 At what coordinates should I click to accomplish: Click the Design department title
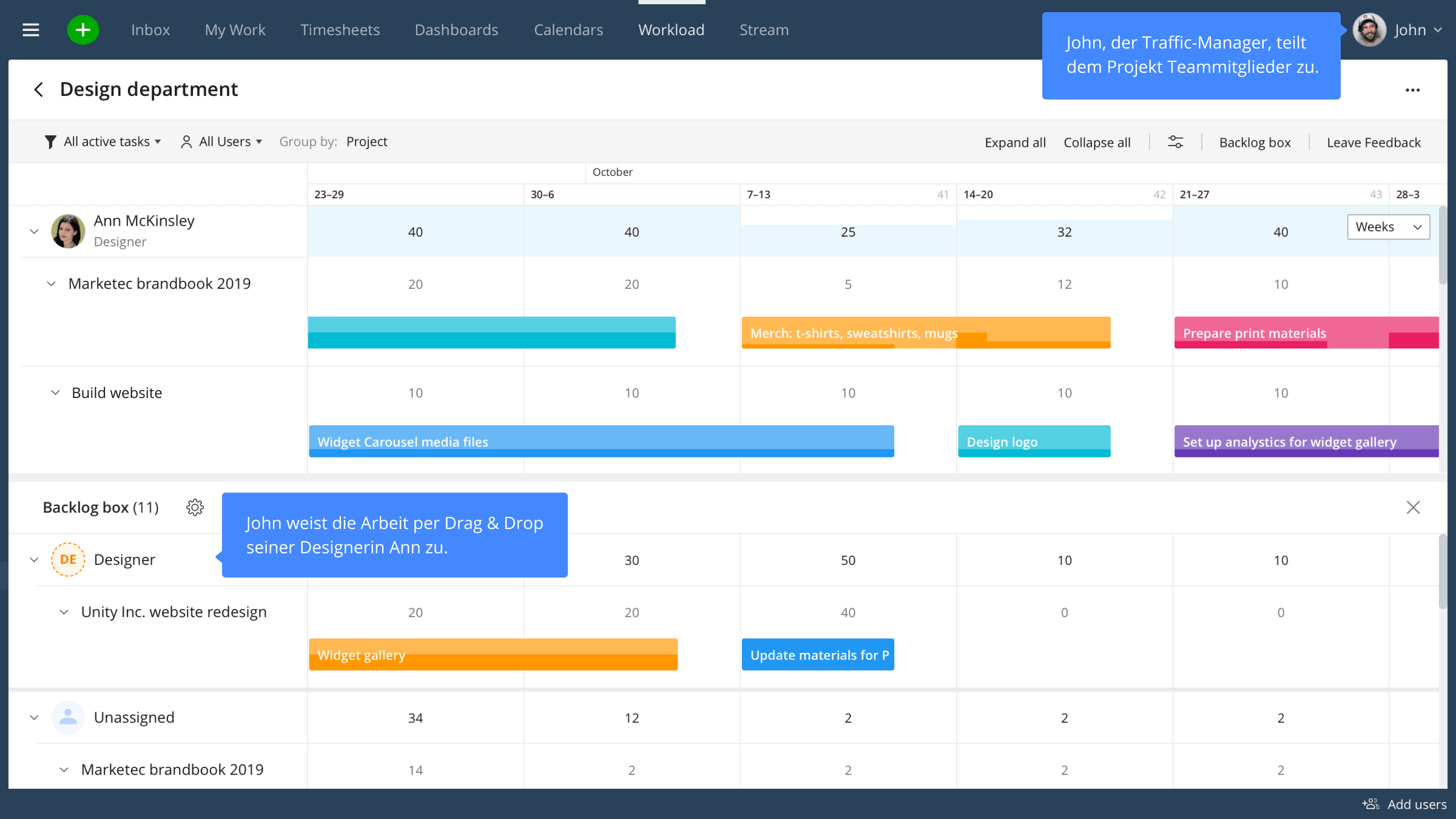(149, 89)
